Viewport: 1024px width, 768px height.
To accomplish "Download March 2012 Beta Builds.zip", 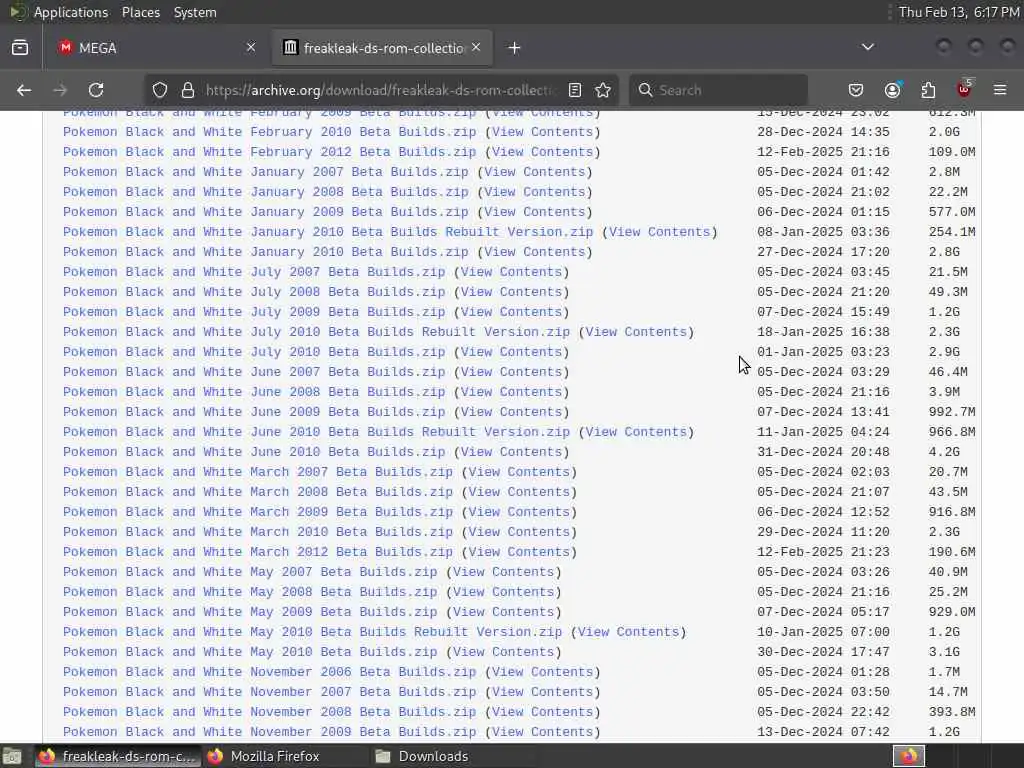I will [x=258, y=552].
